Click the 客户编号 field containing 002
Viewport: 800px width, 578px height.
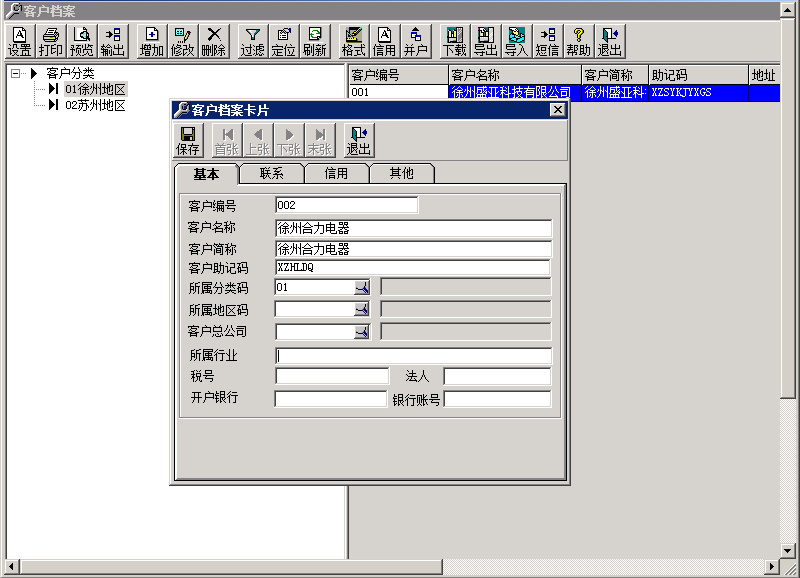point(346,205)
